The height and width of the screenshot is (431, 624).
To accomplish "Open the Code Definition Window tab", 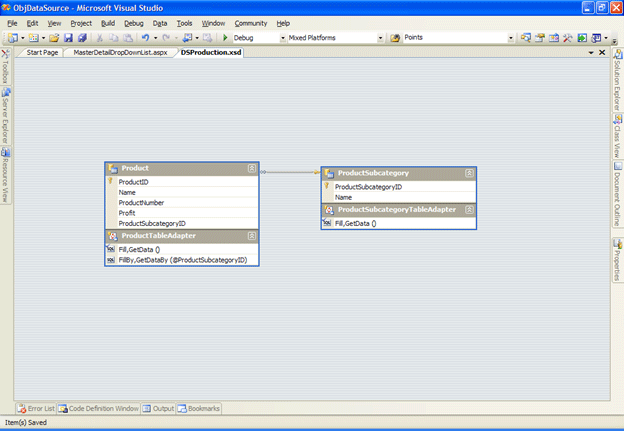I will coord(99,409).
